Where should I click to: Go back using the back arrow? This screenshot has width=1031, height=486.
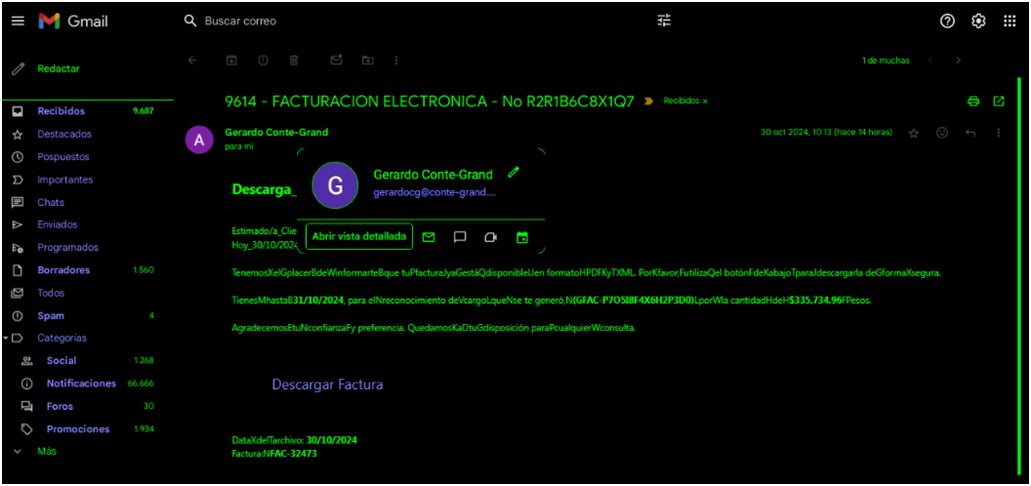coord(192,61)
